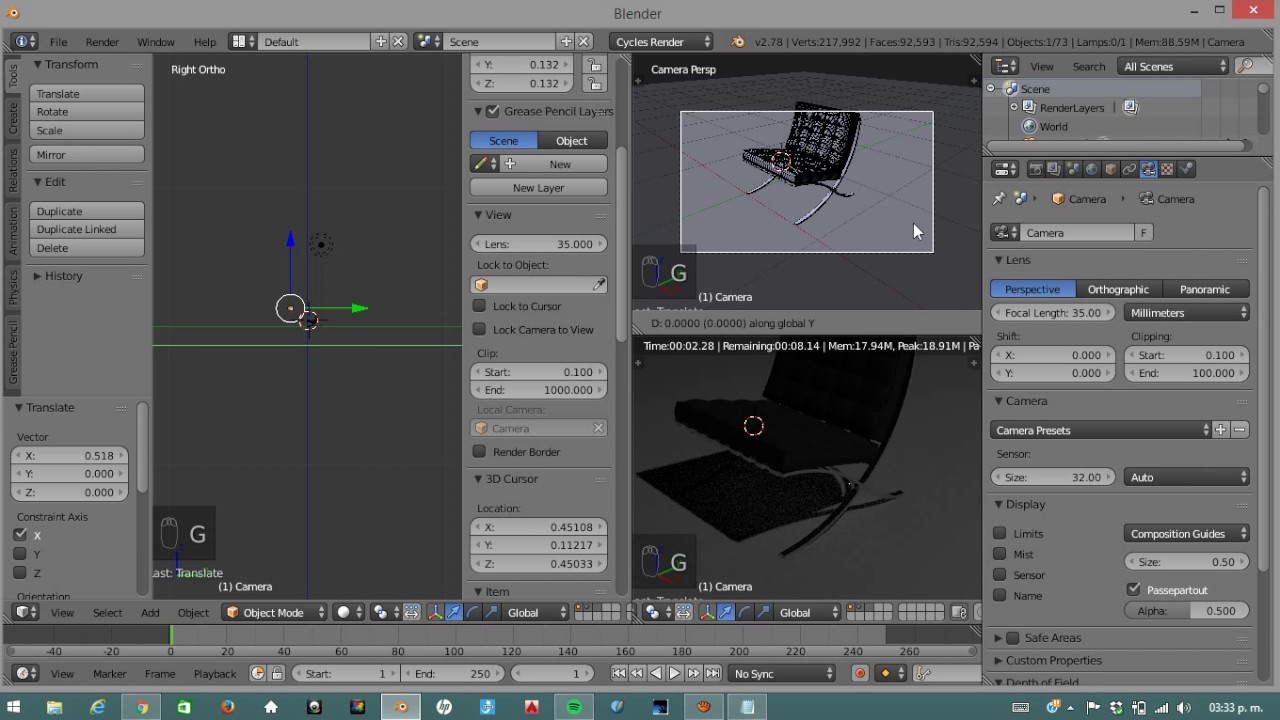This screenshot has width=1280, height=720.
Task: Adjust the composition guides Size slider
Action: pyautogui.click(x=1187, y=562)
